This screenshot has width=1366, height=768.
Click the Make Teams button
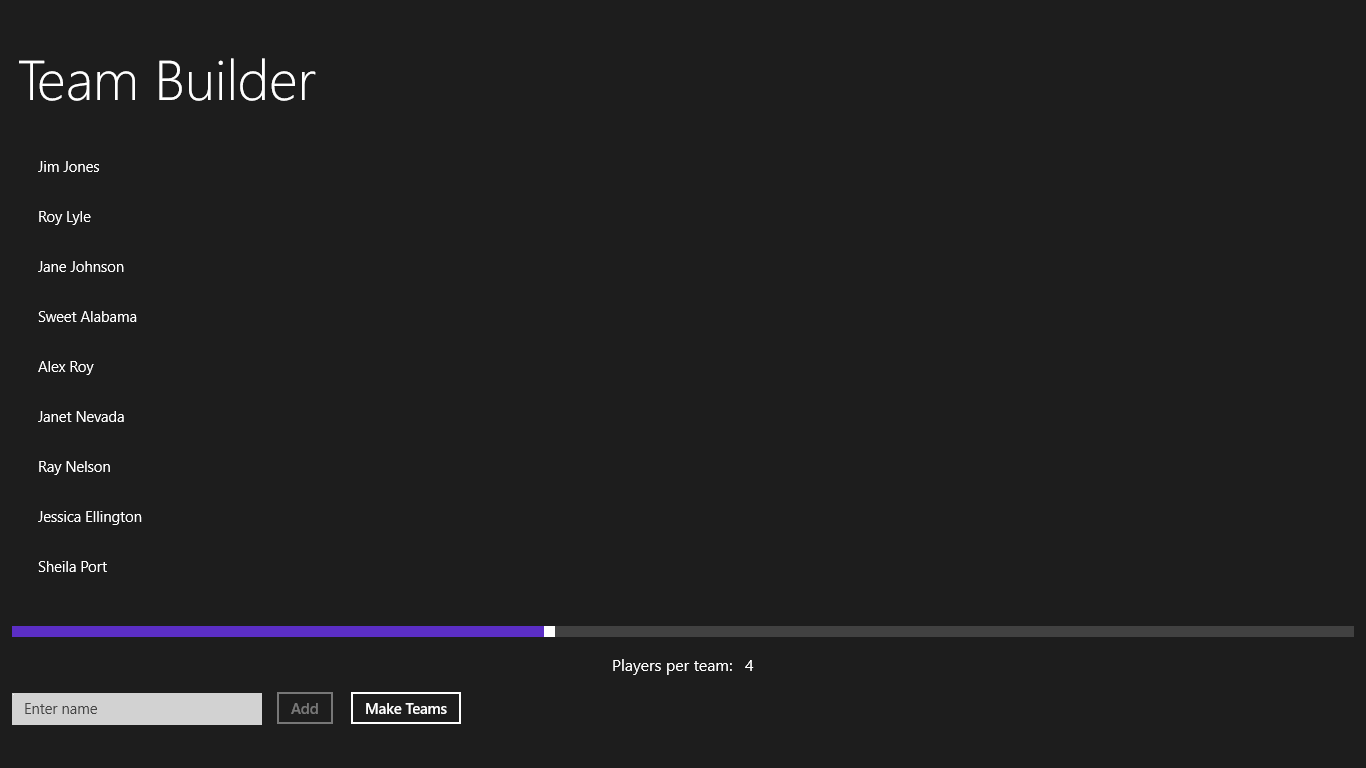pos(406,708)
